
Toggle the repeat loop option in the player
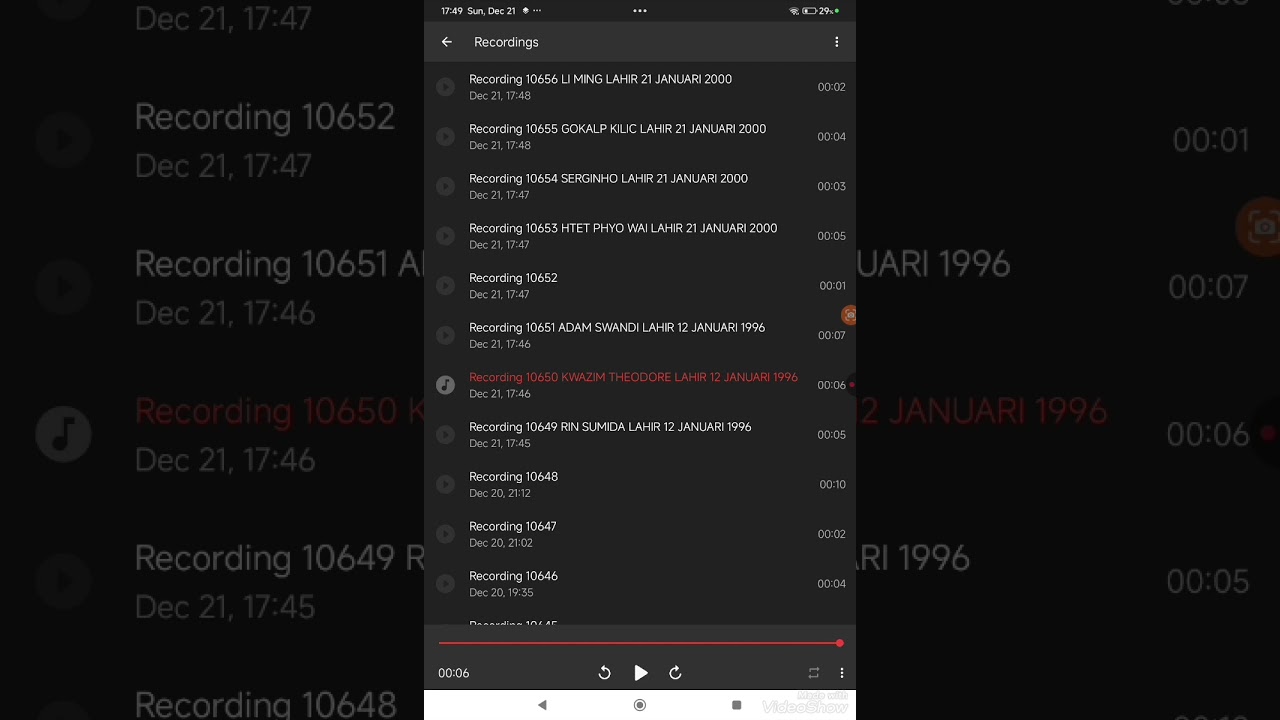pos(814,673)
